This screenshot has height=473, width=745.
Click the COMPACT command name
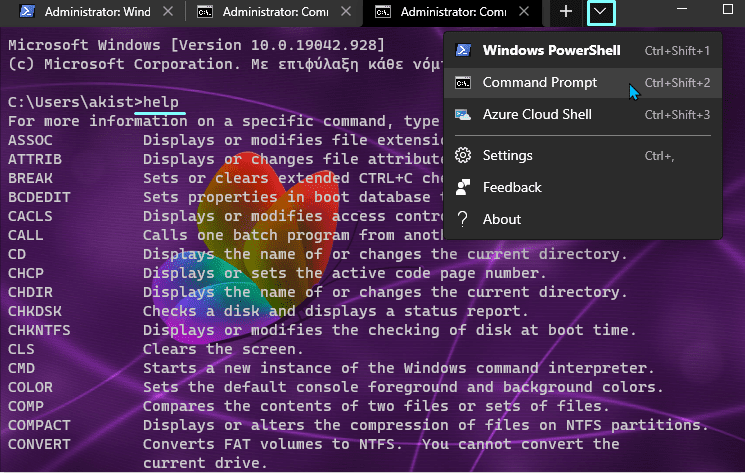[x=39, y=425]
